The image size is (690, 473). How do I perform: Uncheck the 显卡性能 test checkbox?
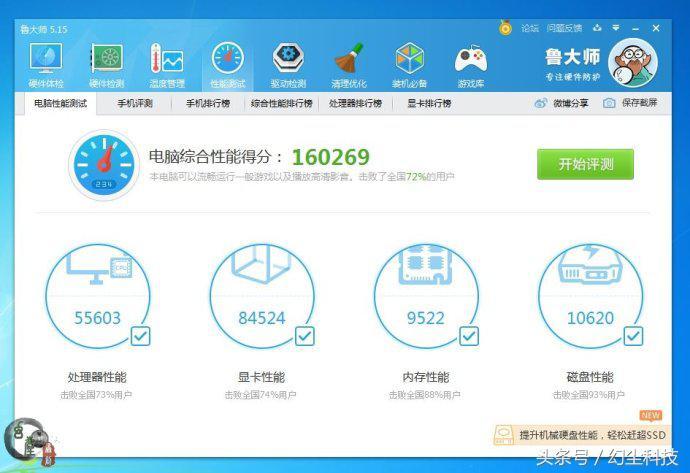[x=305, y=337]
